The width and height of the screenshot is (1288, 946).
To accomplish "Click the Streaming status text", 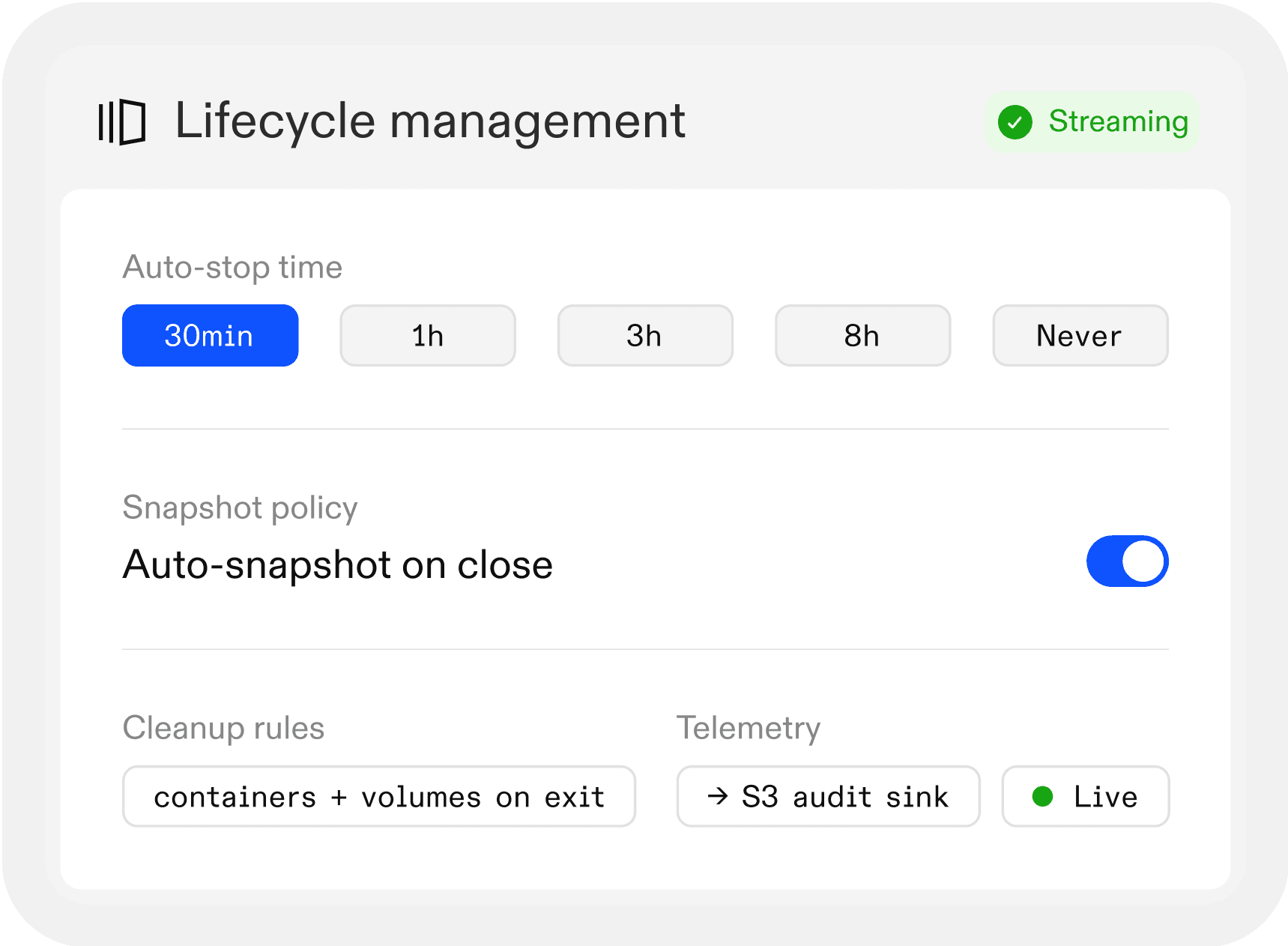I will pos(1118,121).
